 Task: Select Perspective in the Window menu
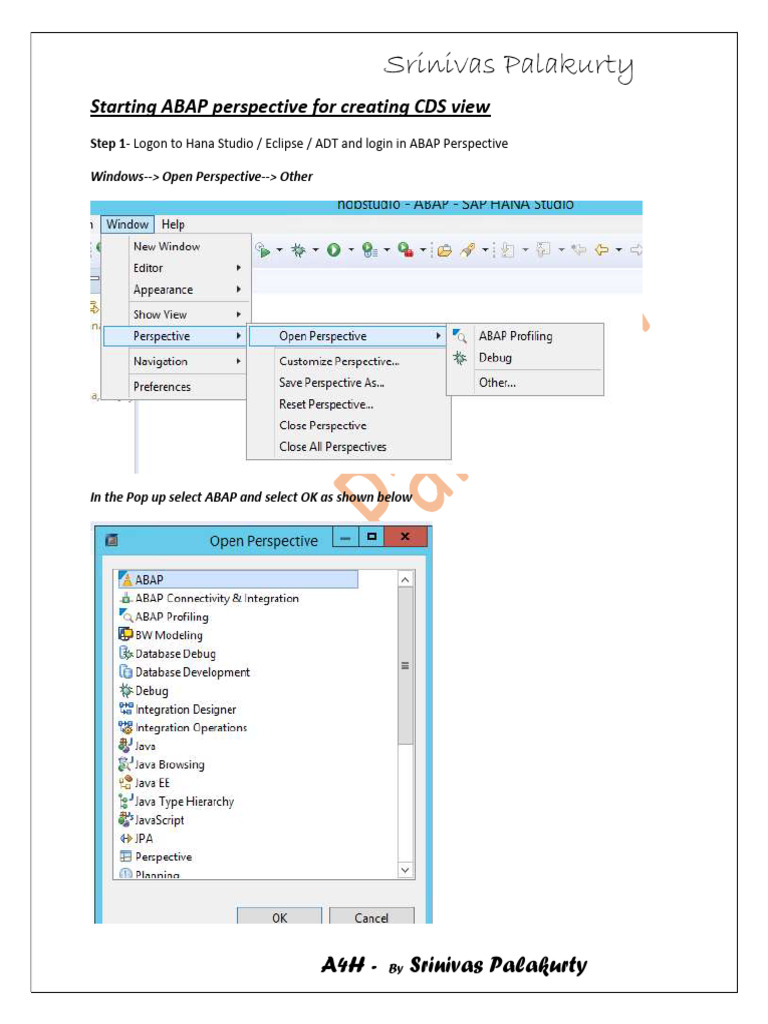(174, 336)
